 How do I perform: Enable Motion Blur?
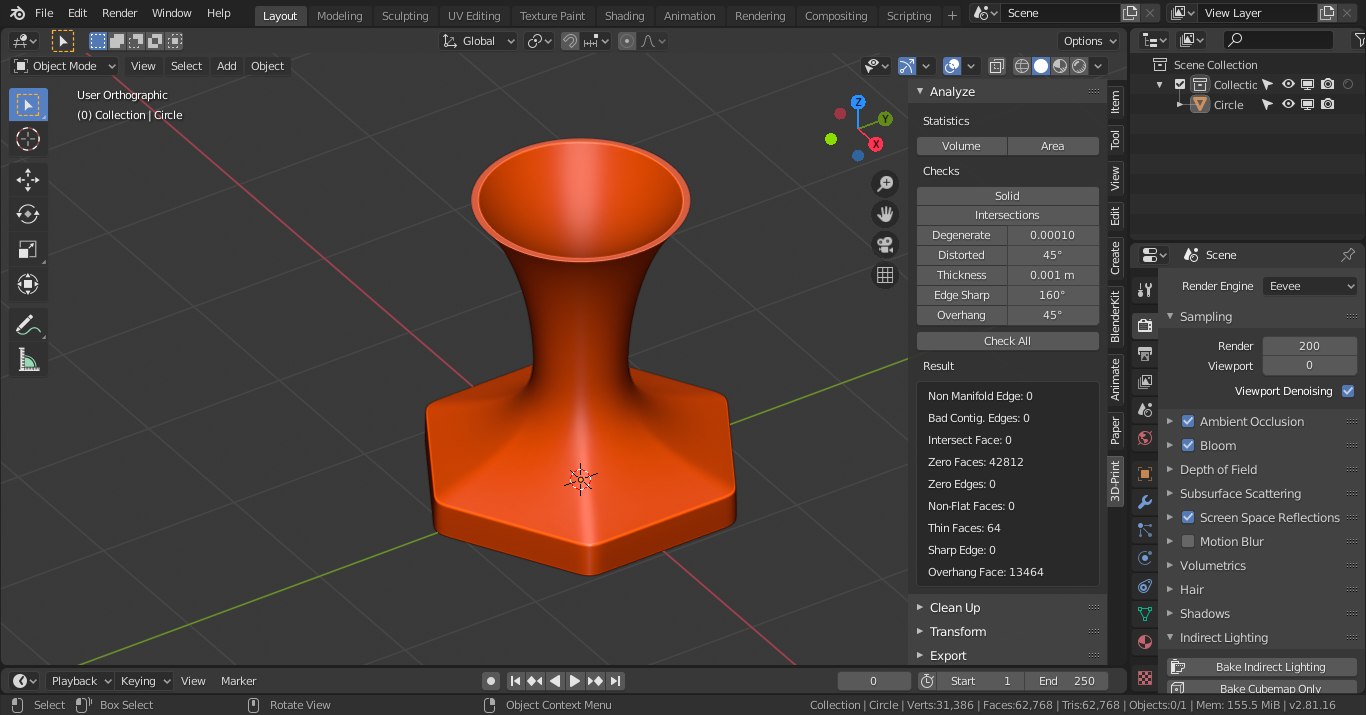coord(1188,541)
